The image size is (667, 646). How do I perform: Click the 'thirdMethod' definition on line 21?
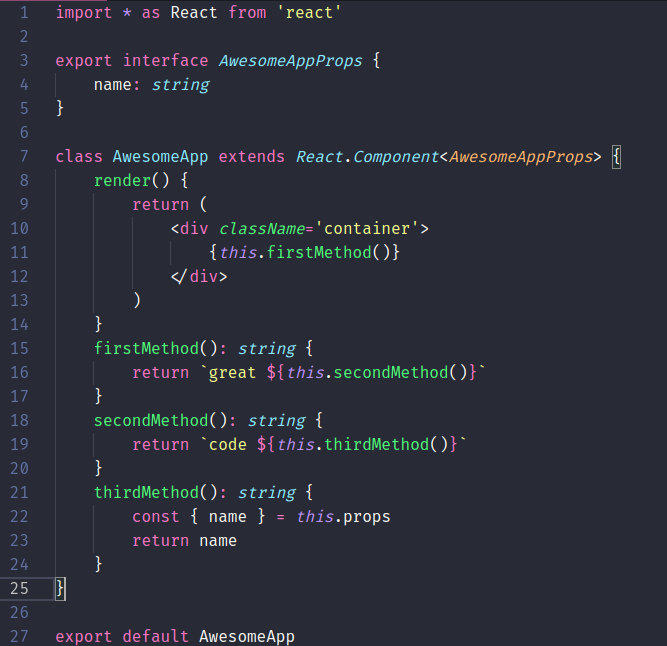pos(146,492)
